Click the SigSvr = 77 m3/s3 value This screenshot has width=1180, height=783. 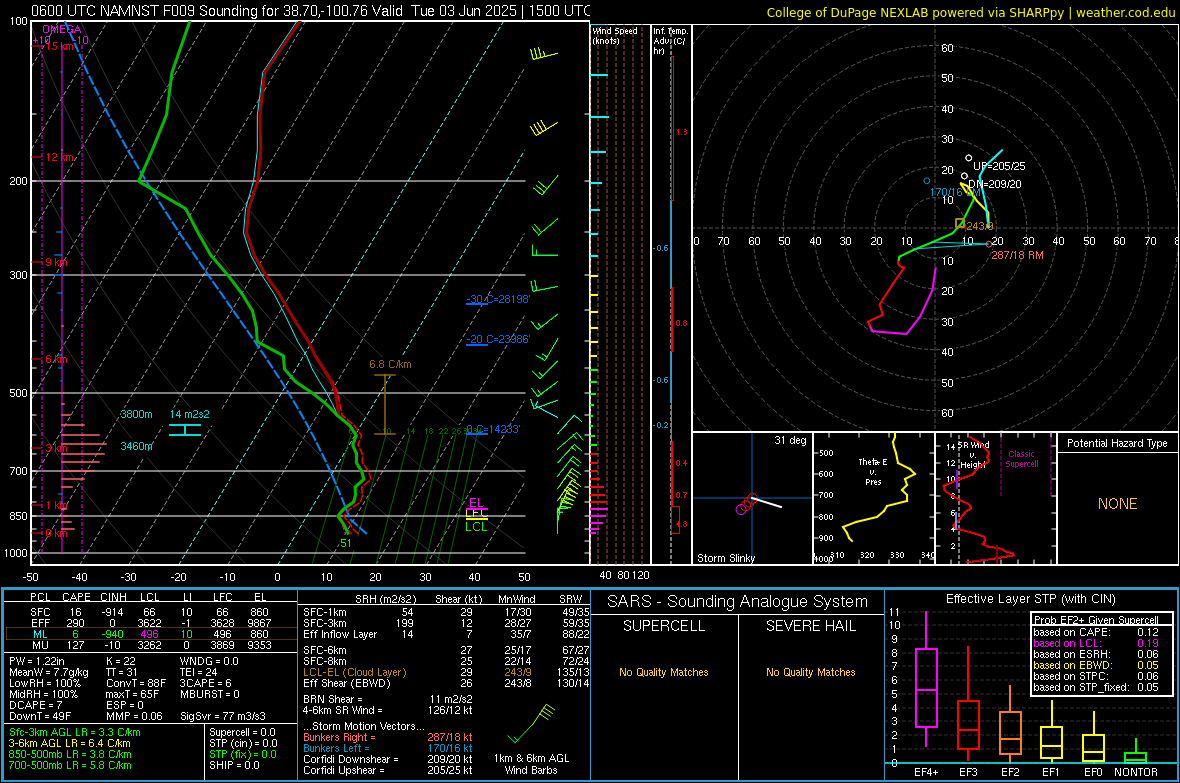point(225,716)
